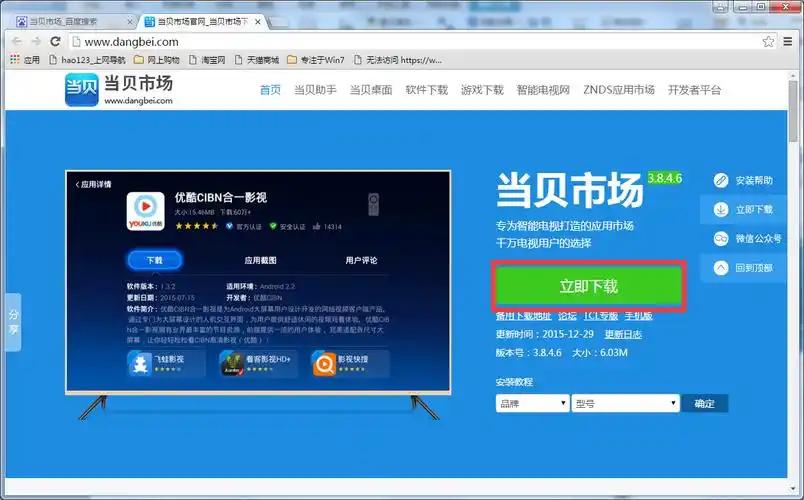Open the 智能电视网 nav item
This screenshot has height=500, width=804.
543,90
